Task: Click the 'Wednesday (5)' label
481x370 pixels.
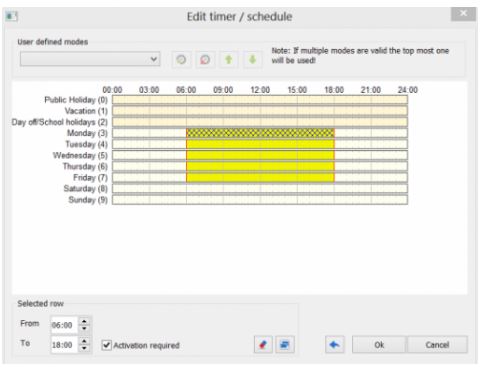Action: pyautogui.click(x=80, y=155)
